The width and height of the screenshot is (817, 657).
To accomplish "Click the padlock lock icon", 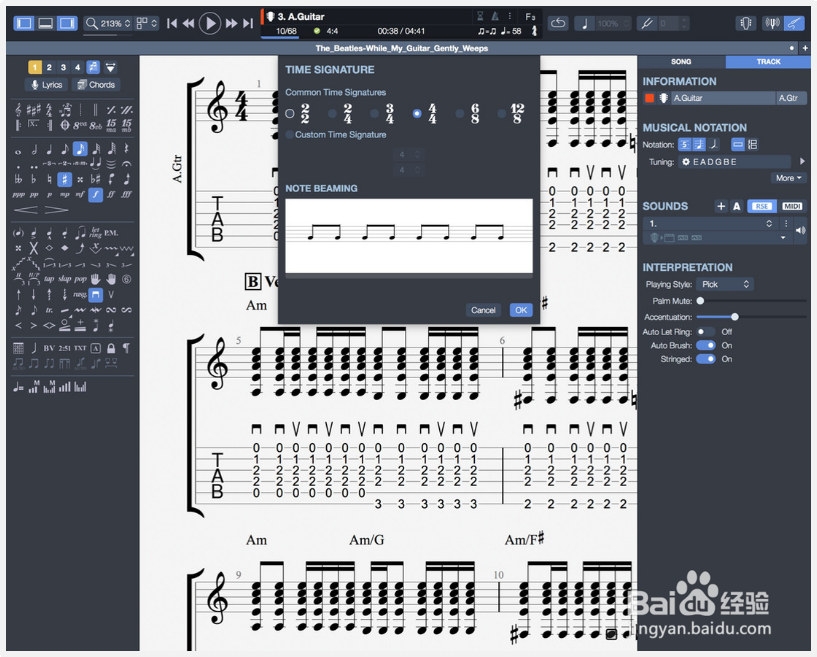I will coord(111,348).
